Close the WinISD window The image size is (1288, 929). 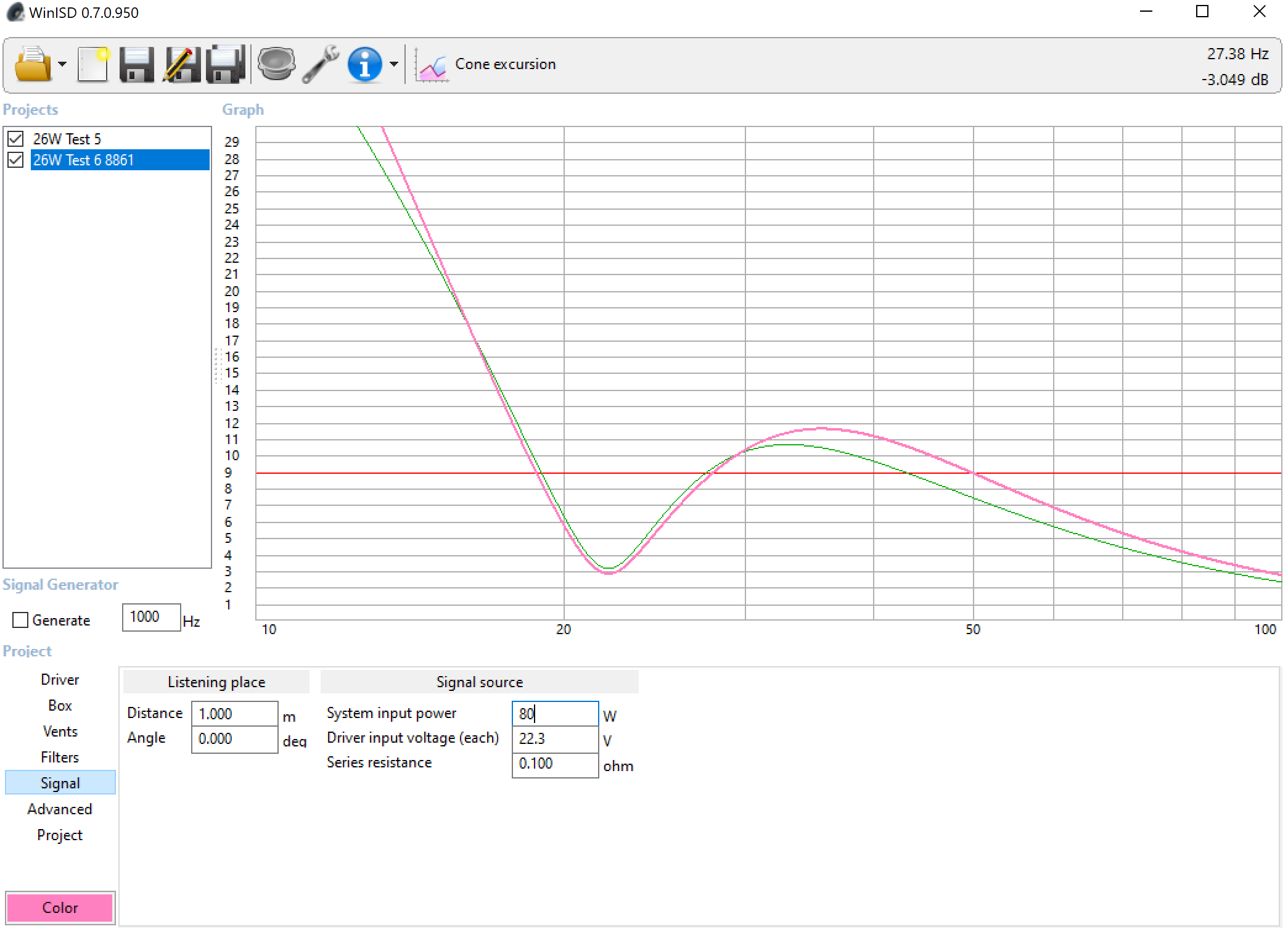tap(1260, 12)
